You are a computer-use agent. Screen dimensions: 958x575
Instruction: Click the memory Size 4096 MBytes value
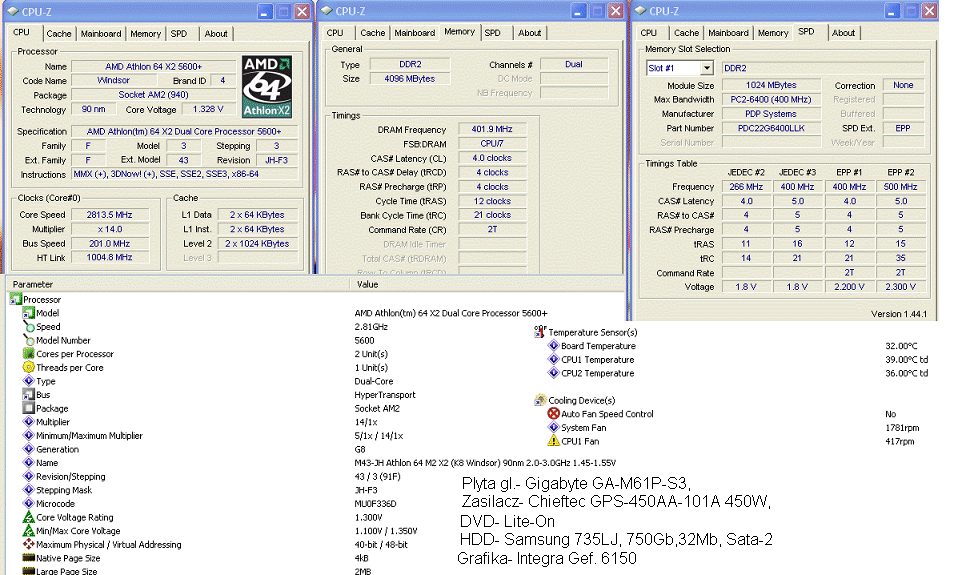click(x=409, y=78)
